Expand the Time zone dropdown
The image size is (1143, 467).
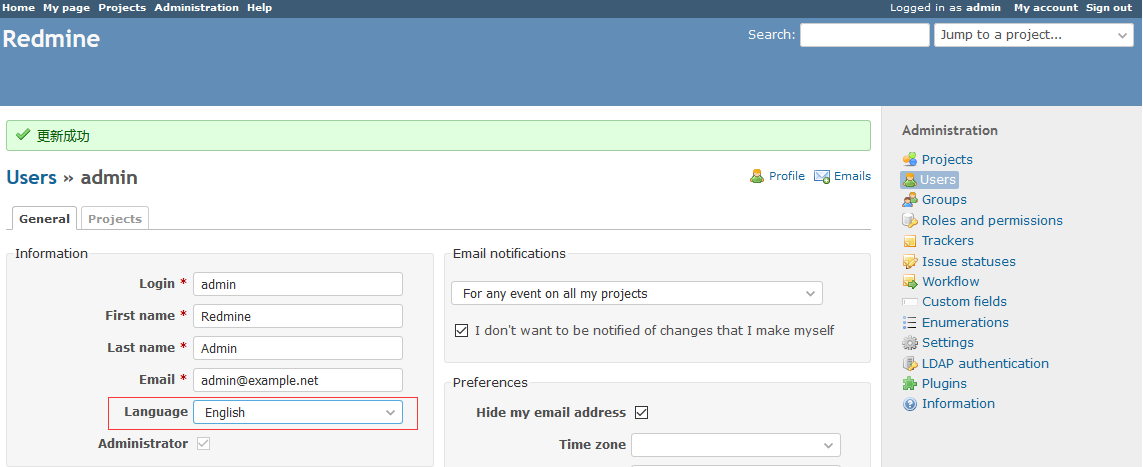(x=735, y=445)
